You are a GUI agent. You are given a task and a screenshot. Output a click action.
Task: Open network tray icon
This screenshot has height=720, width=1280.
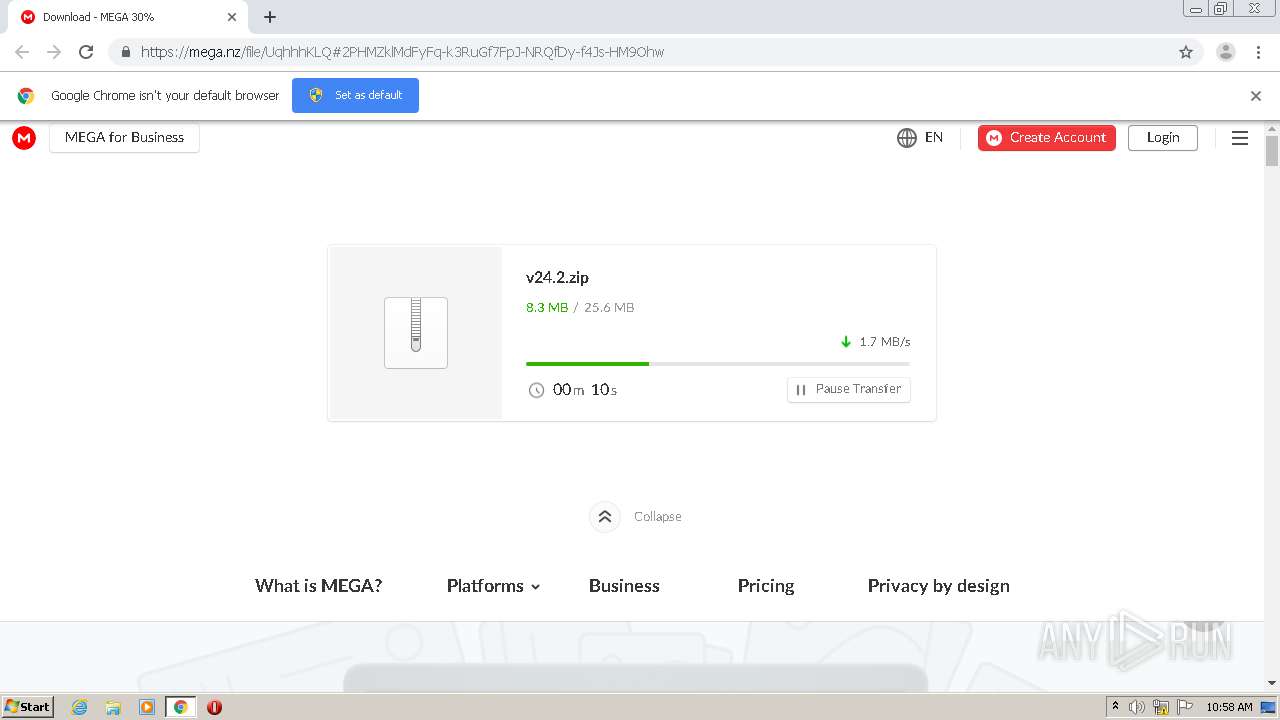click(x=1161, y=707)
